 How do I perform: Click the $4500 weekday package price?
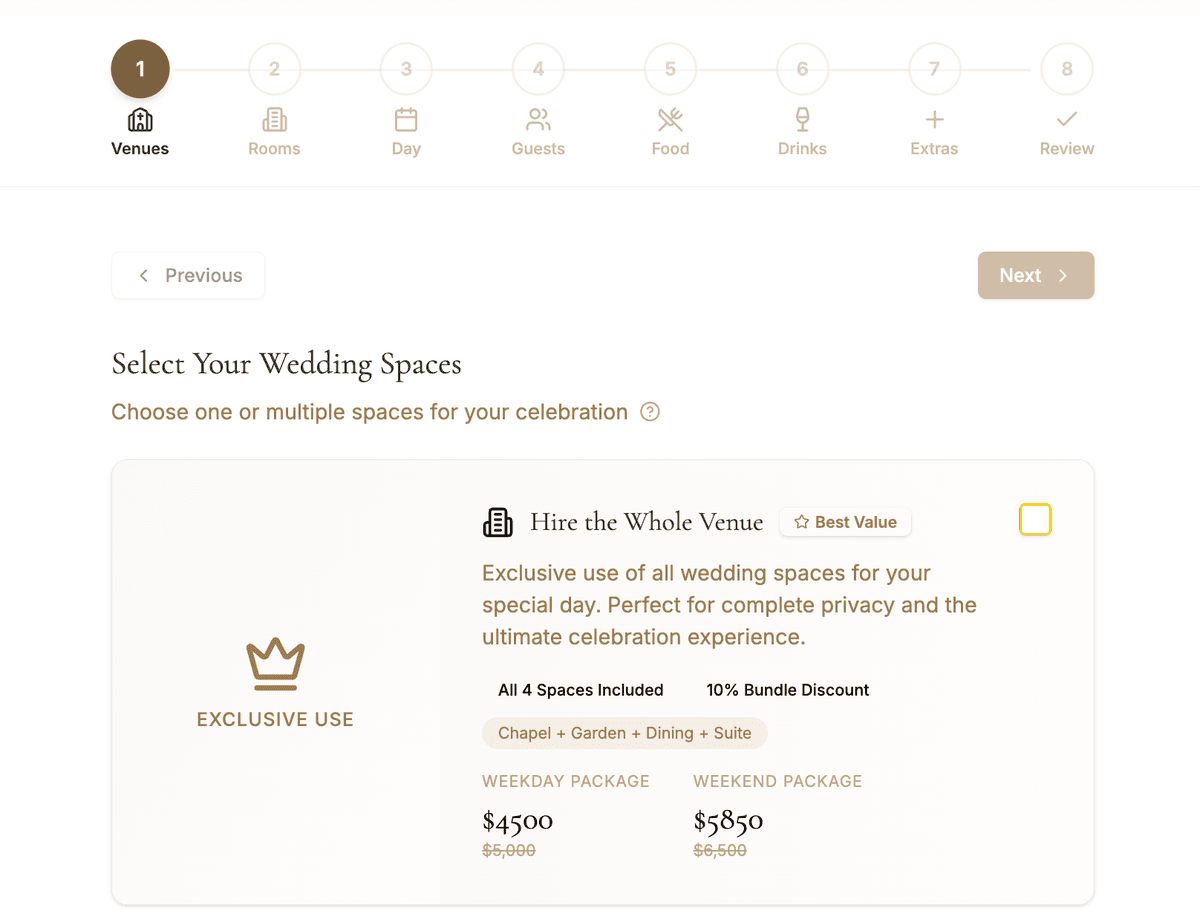click(517, 820)
